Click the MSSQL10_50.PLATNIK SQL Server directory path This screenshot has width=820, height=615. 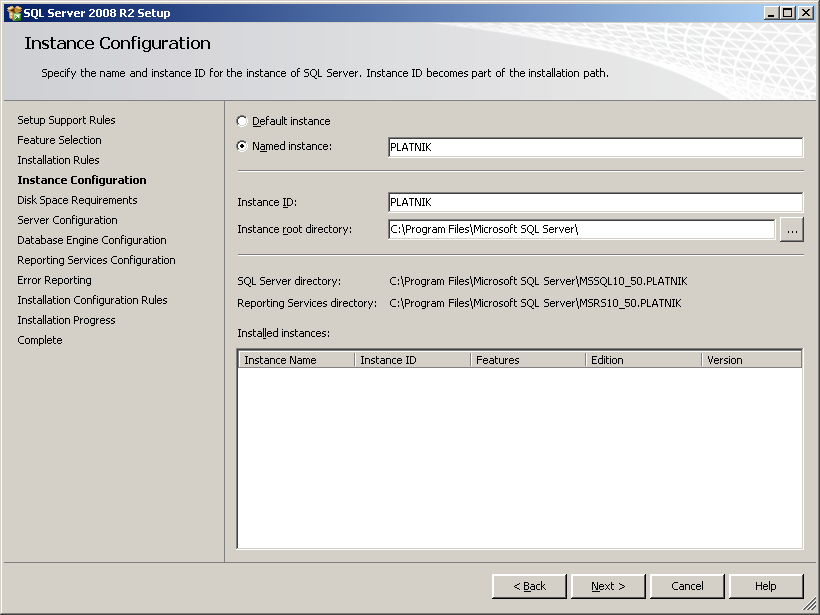(538, 281)
